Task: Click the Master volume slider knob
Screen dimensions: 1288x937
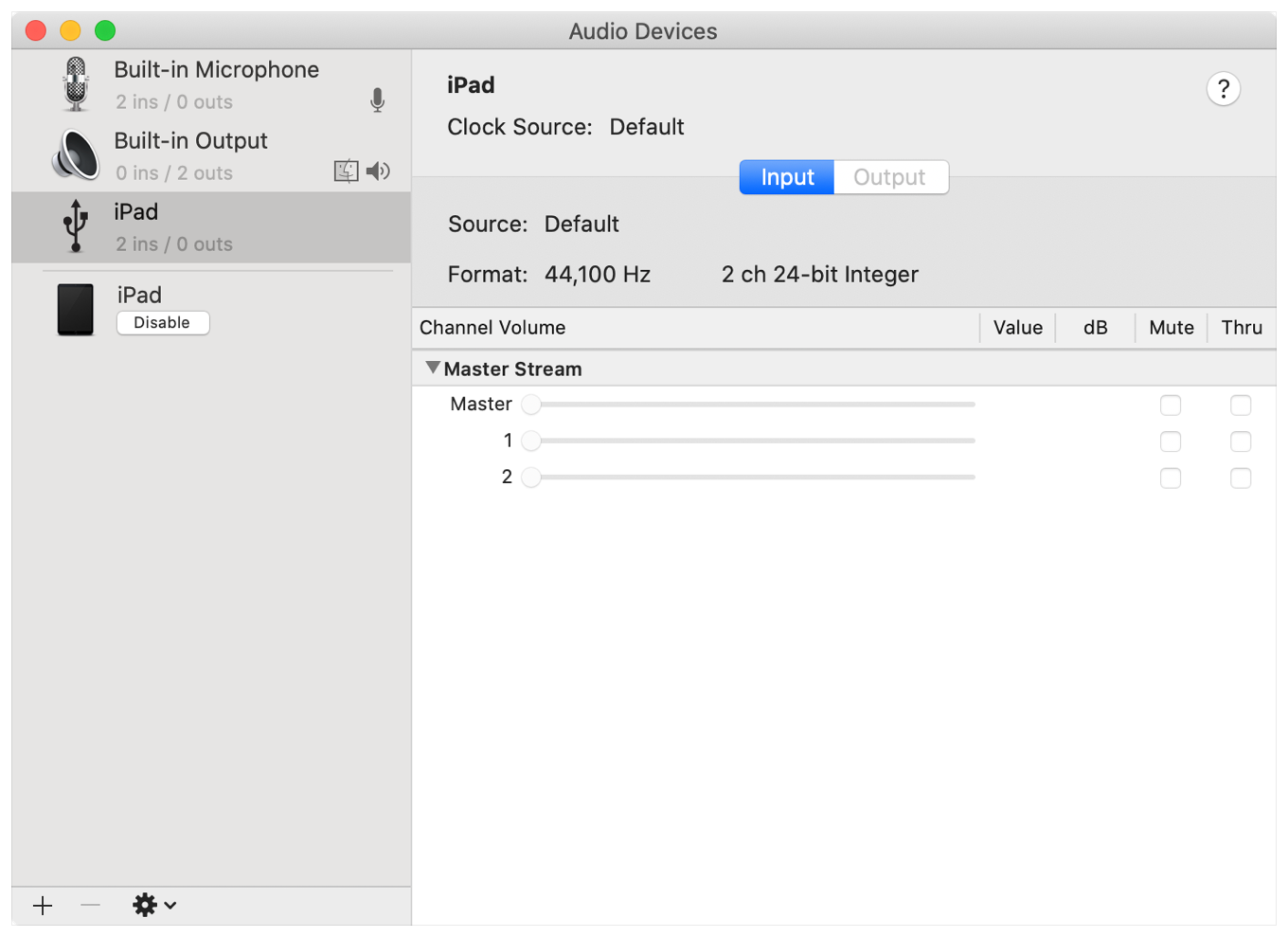Action: click(x=531, y=405)
